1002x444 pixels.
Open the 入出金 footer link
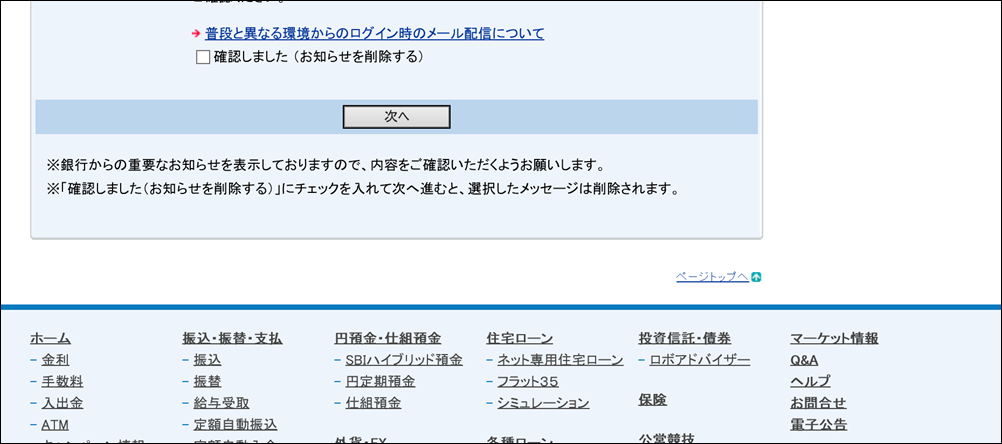click(x=63, y=403)
